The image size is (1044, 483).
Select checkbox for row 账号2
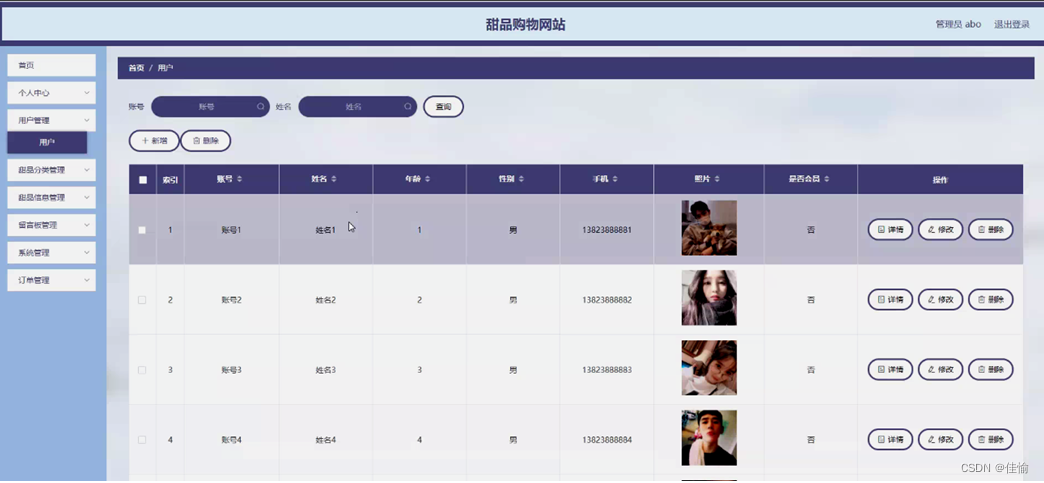(x=142, y=300)
